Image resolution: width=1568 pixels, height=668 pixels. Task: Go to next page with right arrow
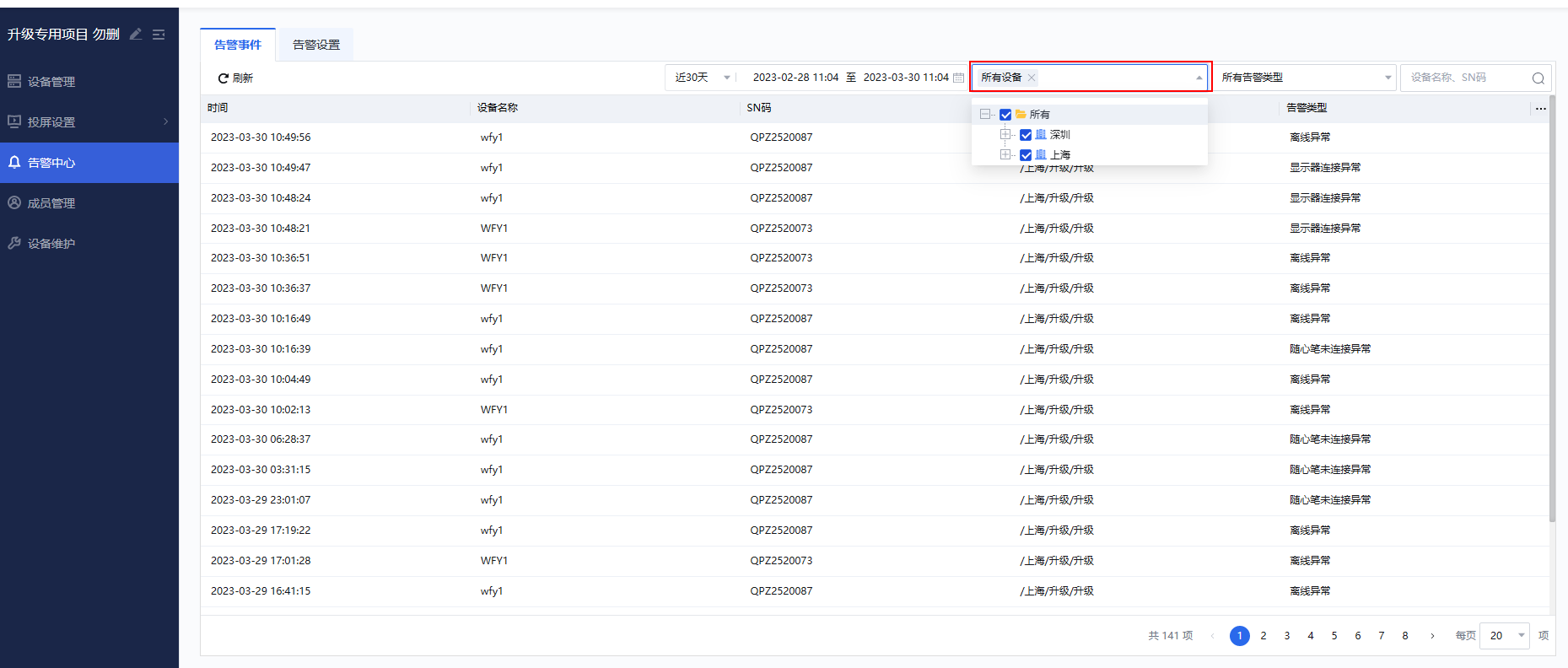1432,636
